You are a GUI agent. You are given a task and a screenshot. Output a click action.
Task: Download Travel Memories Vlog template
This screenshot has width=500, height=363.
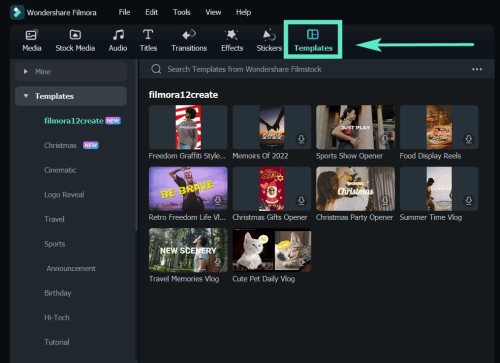(x=218, y=262)
